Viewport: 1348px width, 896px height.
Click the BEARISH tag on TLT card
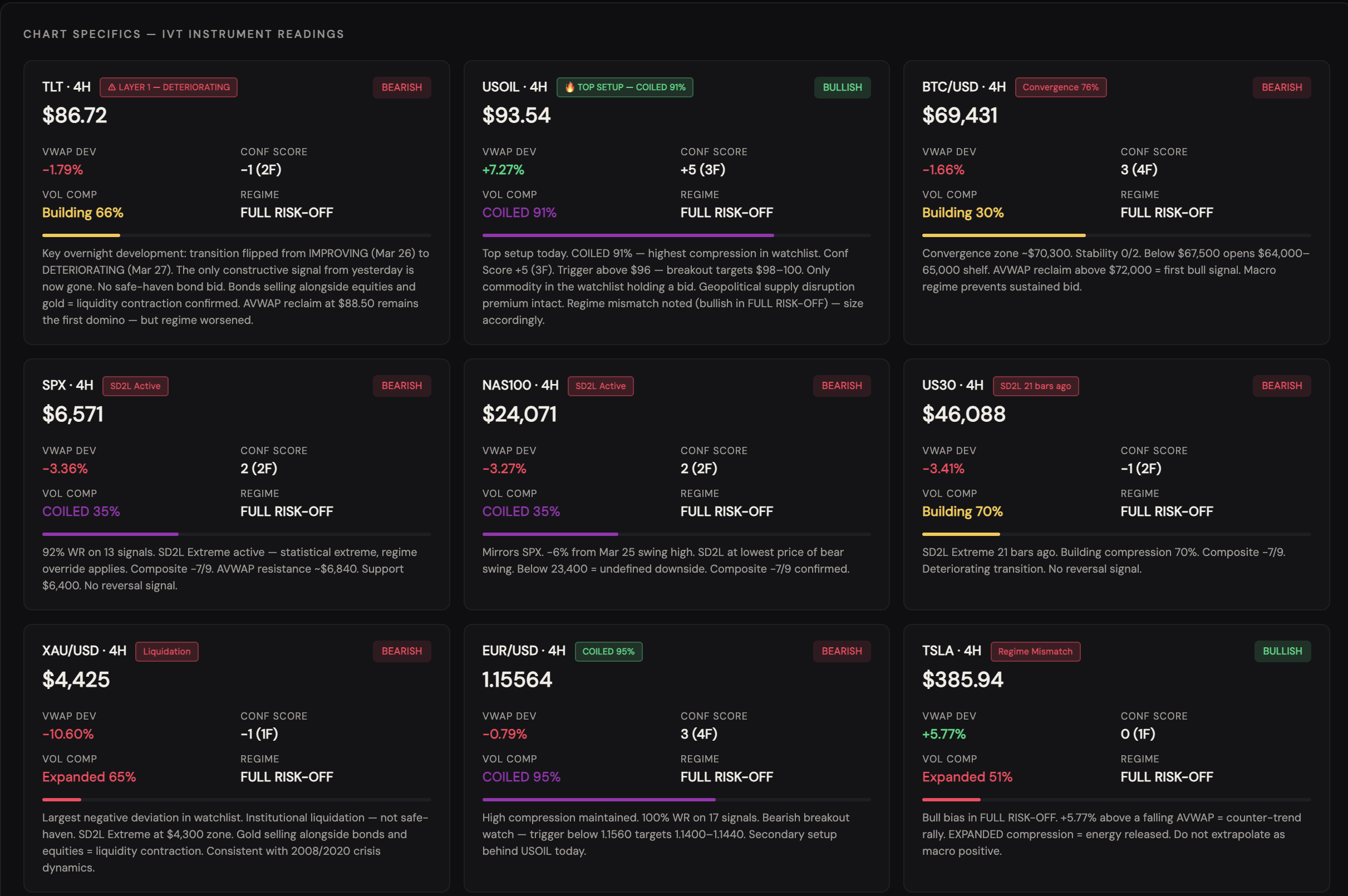(401, 87)
